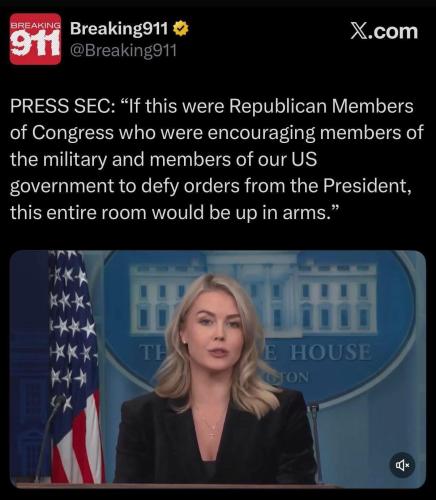Click the white 911 numerals in the logo
The image size is (436, 500).
point(35,42)
